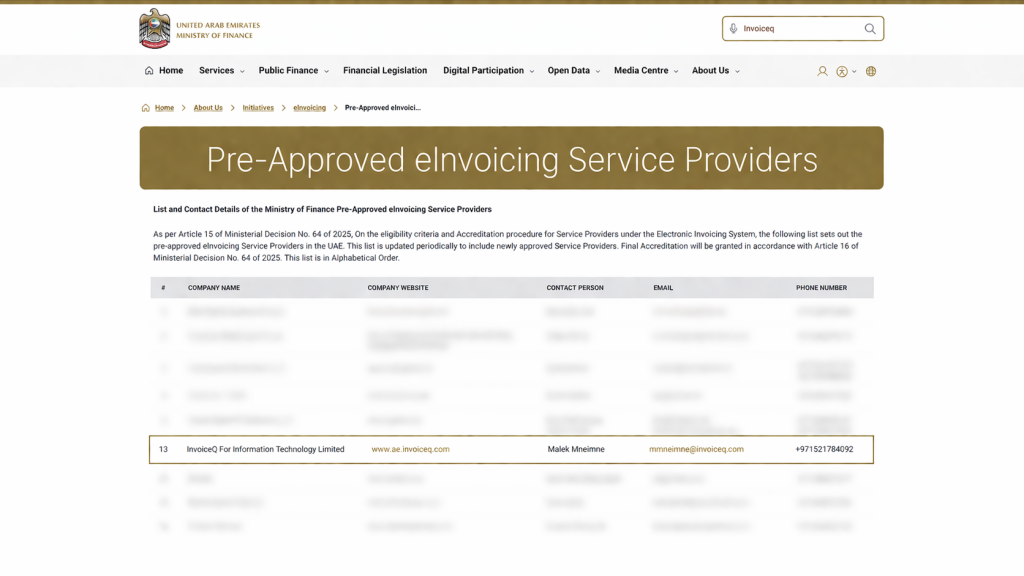Open the Open Data menu

568,71
